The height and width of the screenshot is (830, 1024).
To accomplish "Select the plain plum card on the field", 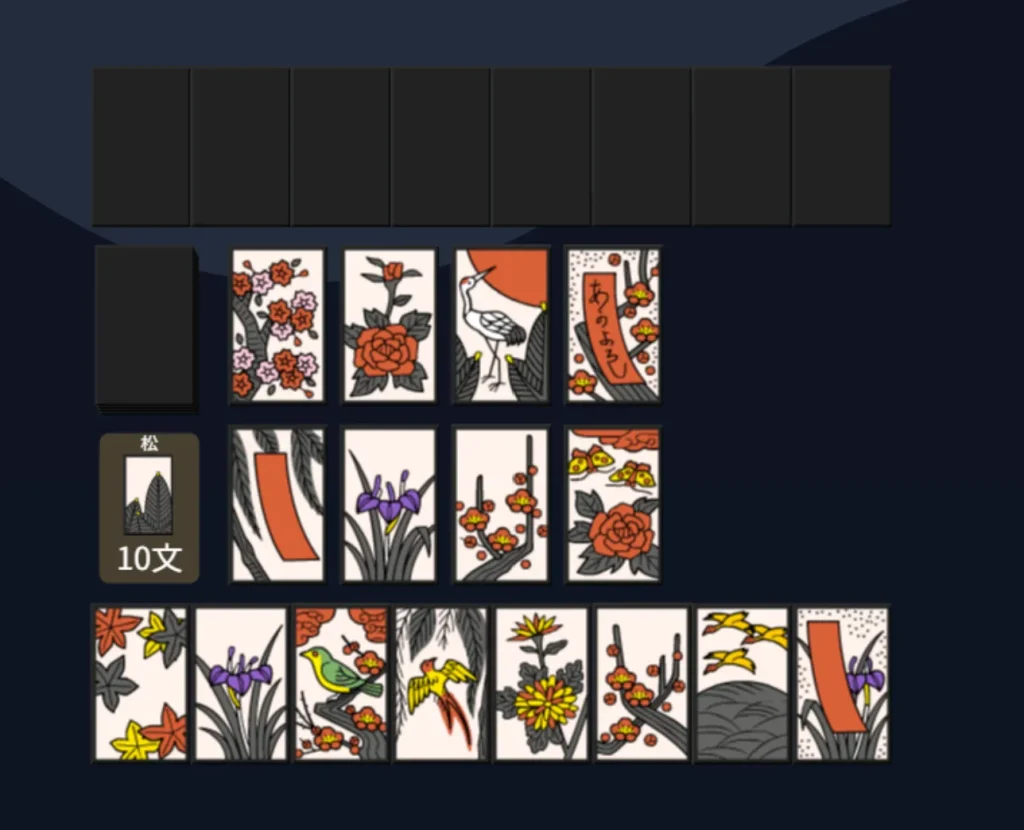I will tap(502, 504).
